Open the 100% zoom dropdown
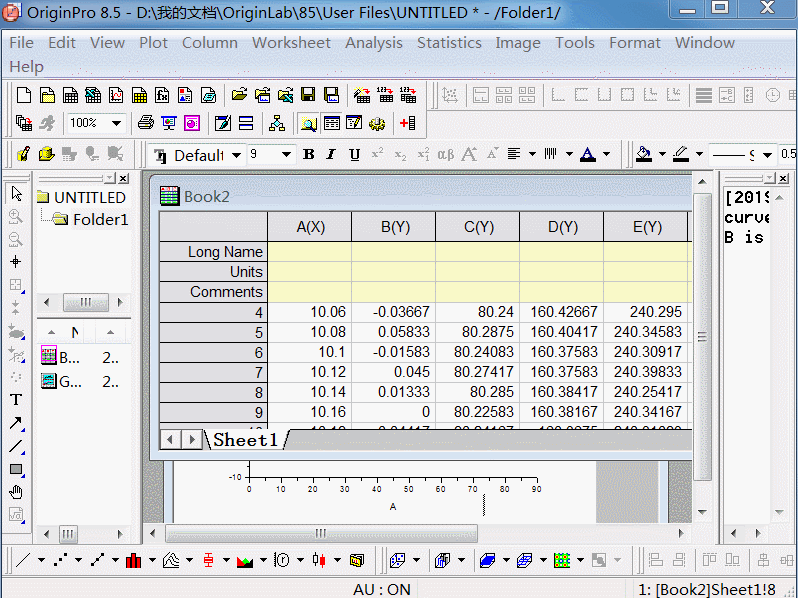Viewport: 798px width, 598px height. 116,123
